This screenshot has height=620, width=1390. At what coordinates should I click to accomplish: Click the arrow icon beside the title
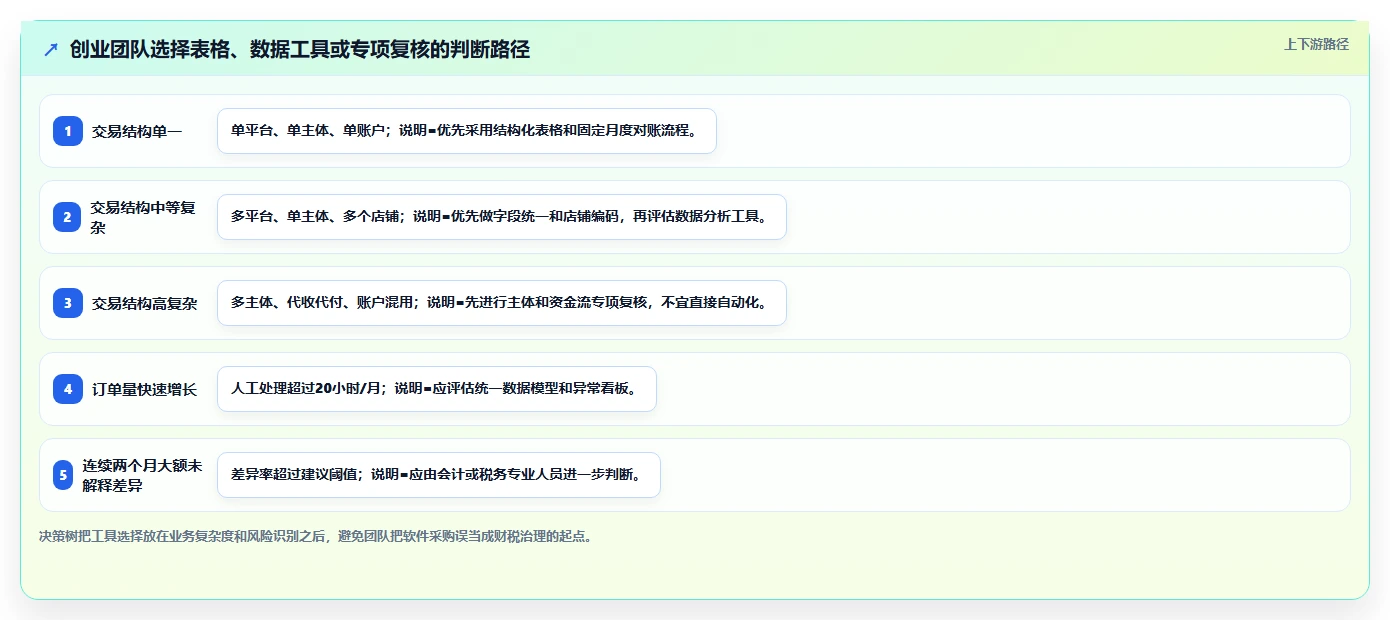click(x=51, y=50)
